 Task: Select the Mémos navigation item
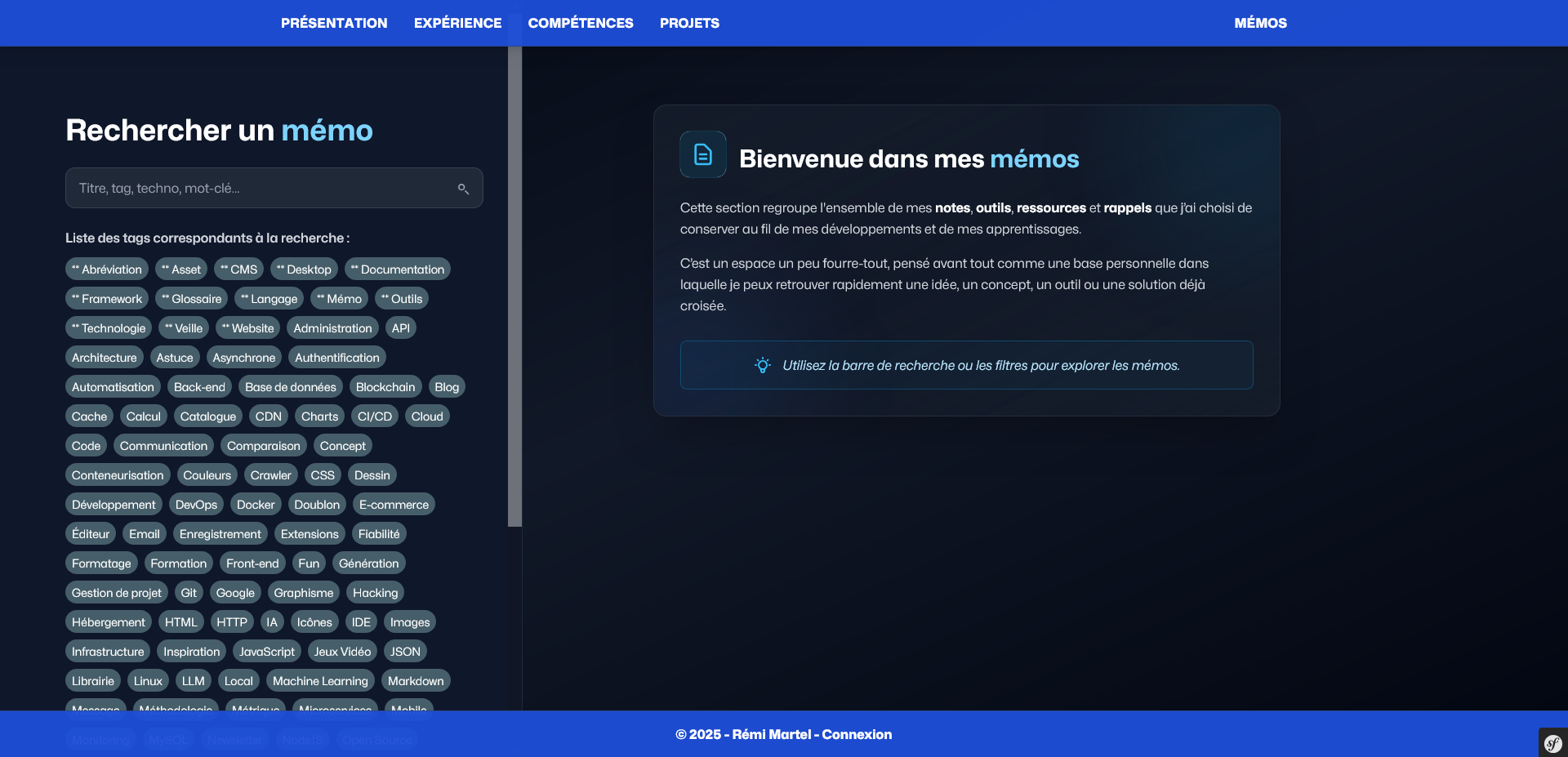point(1260,23)
